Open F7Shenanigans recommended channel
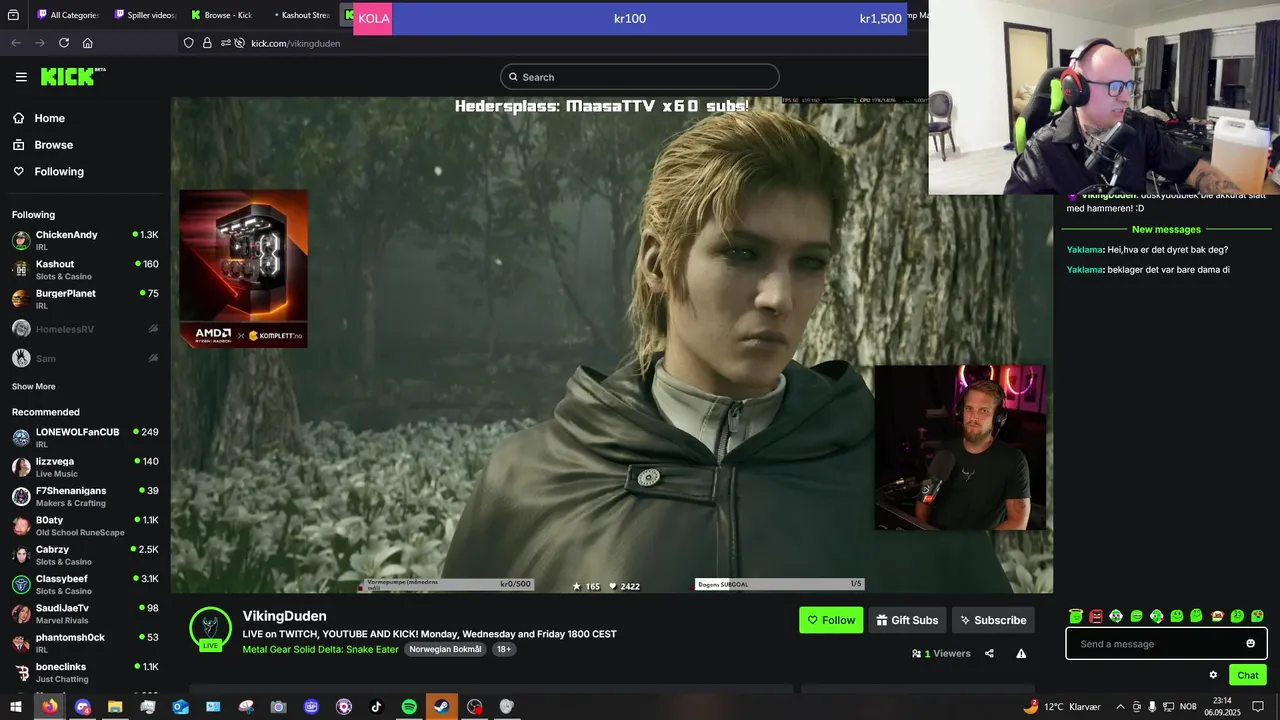Screen dimensions: 1280x720 point(85,496)
